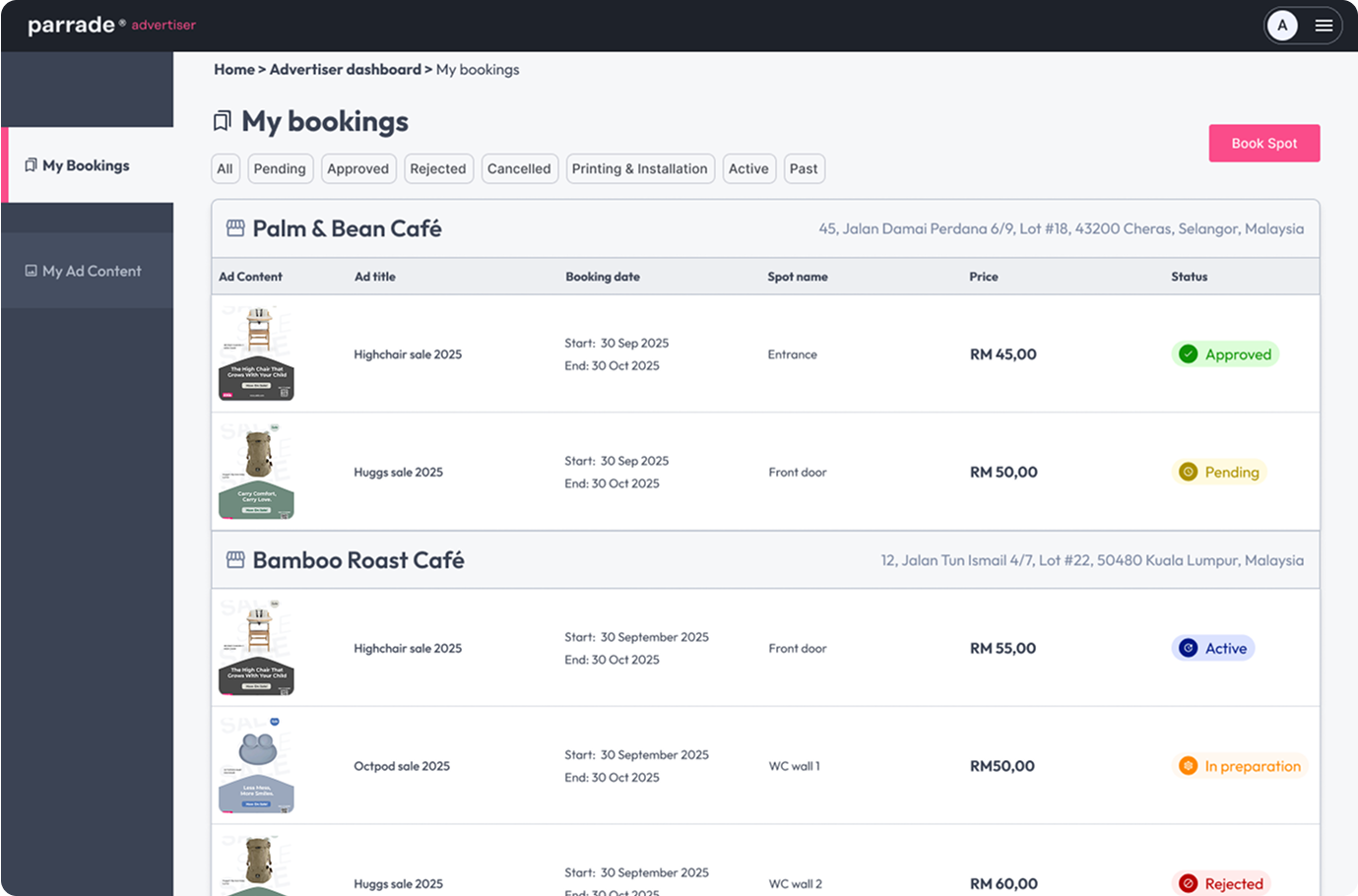Click the bookmark icon next to My bookings heading
1358x896 pixels.
[222, 121]
